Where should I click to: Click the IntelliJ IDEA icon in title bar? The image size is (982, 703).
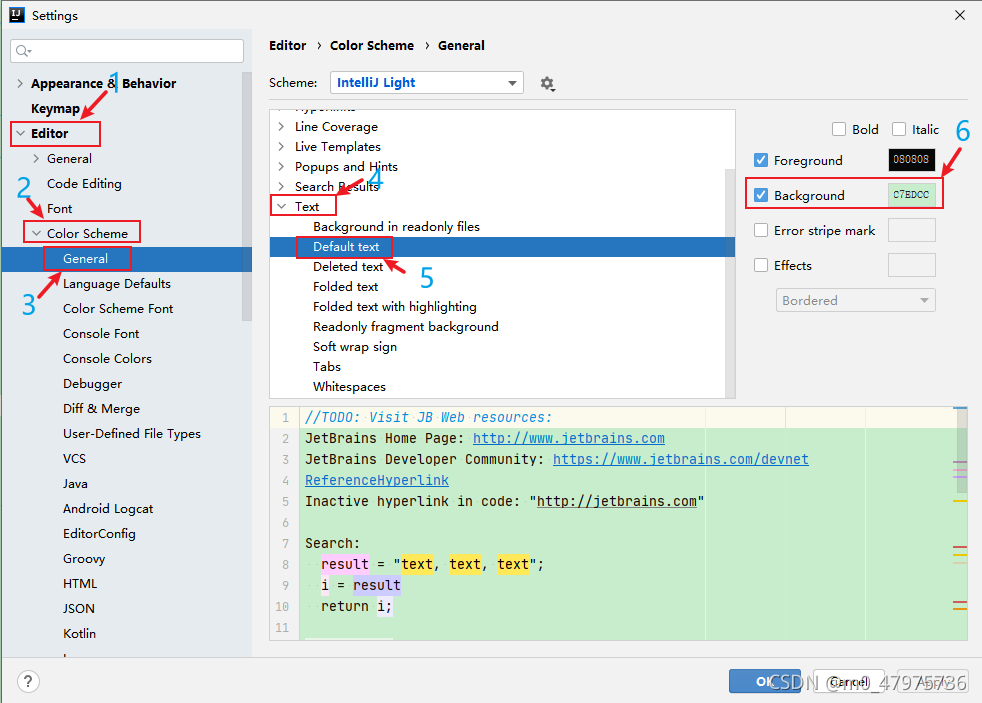click(x=16, y=15)
